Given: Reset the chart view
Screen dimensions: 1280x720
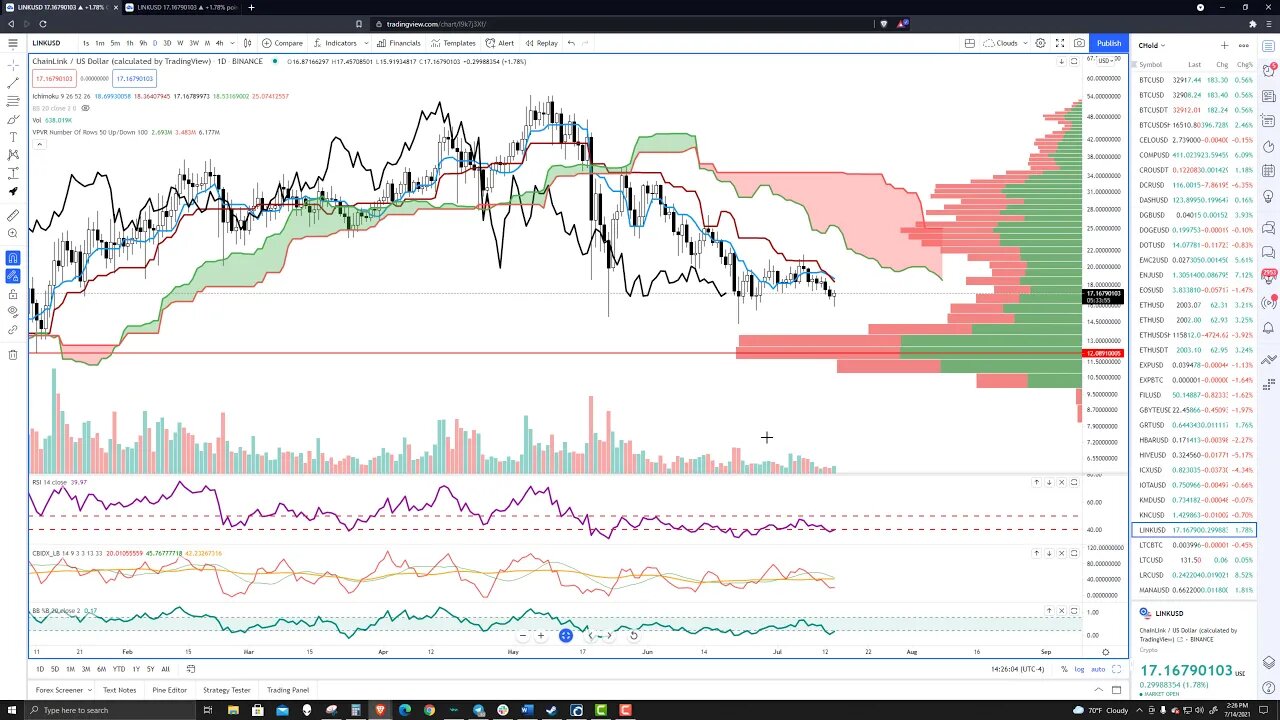Looking at the screenshot, I should (633, 635).
